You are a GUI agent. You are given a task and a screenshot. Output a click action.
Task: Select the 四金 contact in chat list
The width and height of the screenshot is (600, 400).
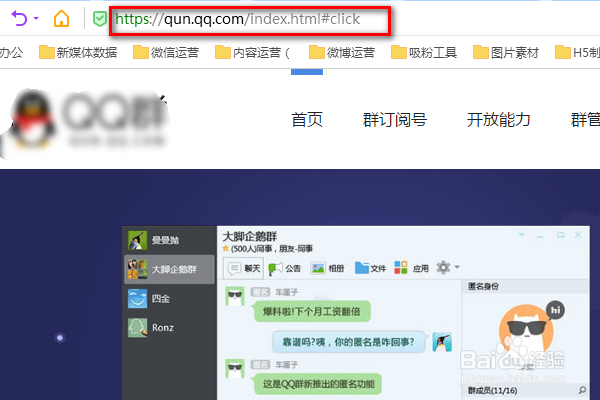point(169,299)
